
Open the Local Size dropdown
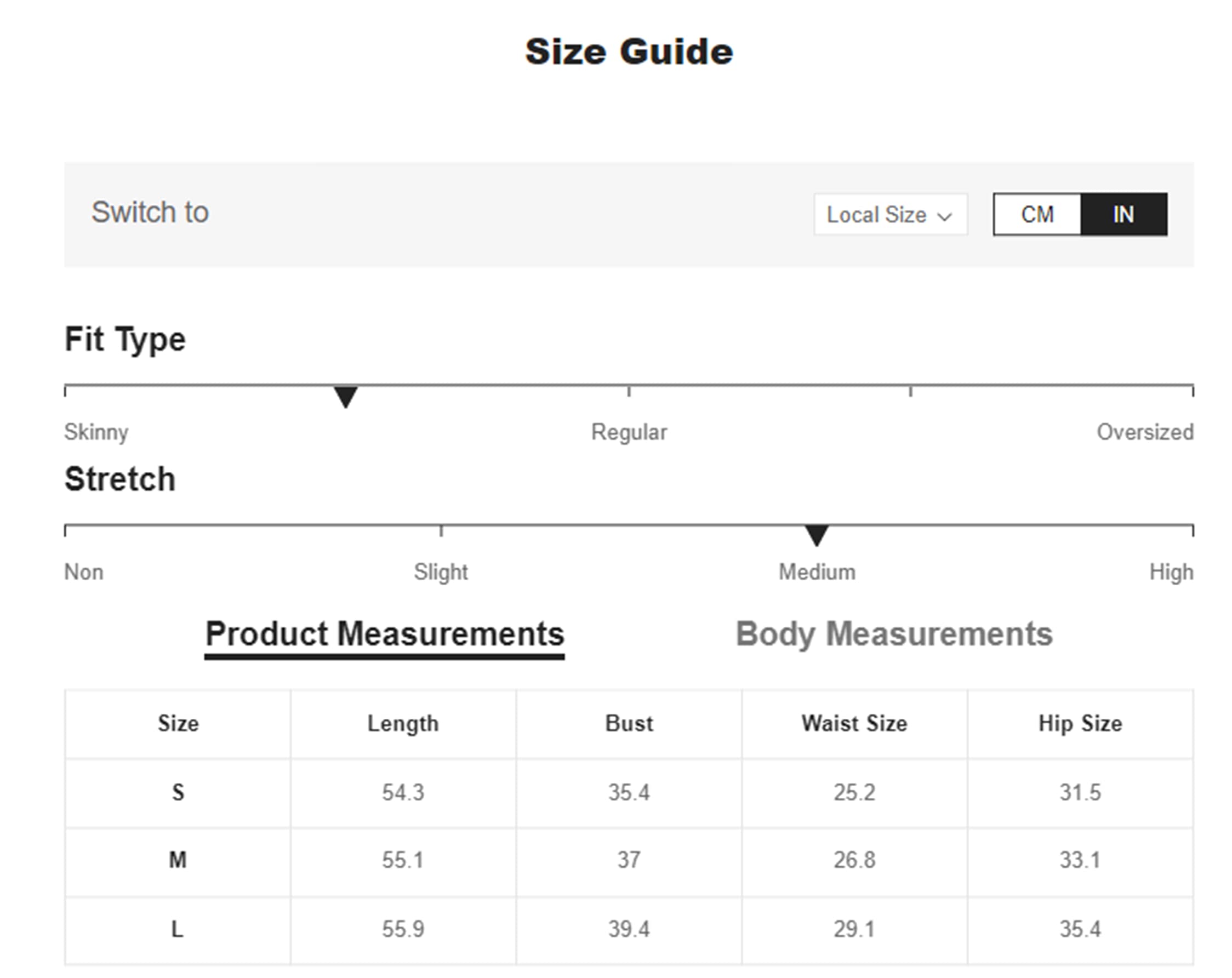pos(890,215)
